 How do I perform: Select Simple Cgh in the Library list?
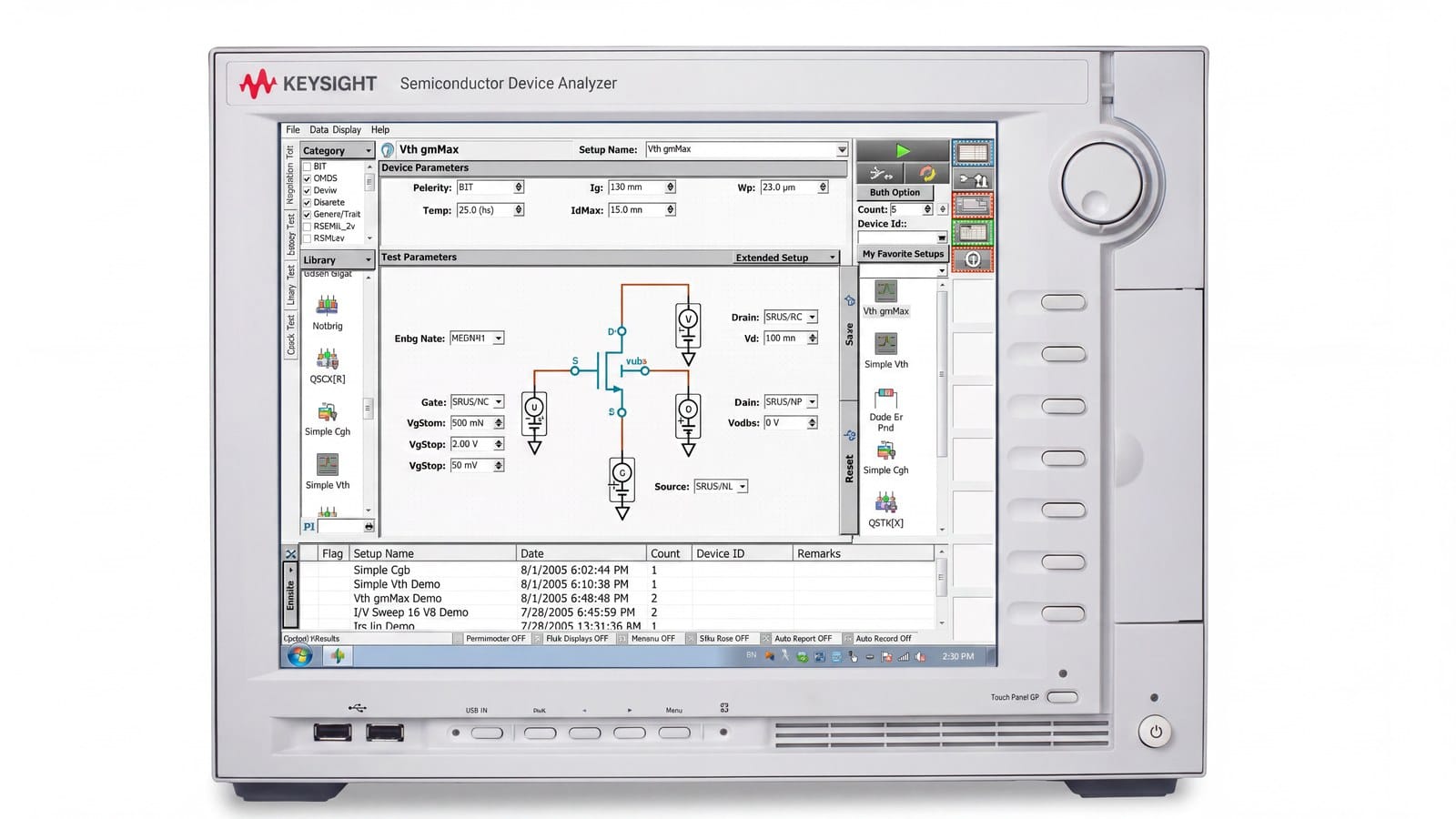click(x=328, y=419)
